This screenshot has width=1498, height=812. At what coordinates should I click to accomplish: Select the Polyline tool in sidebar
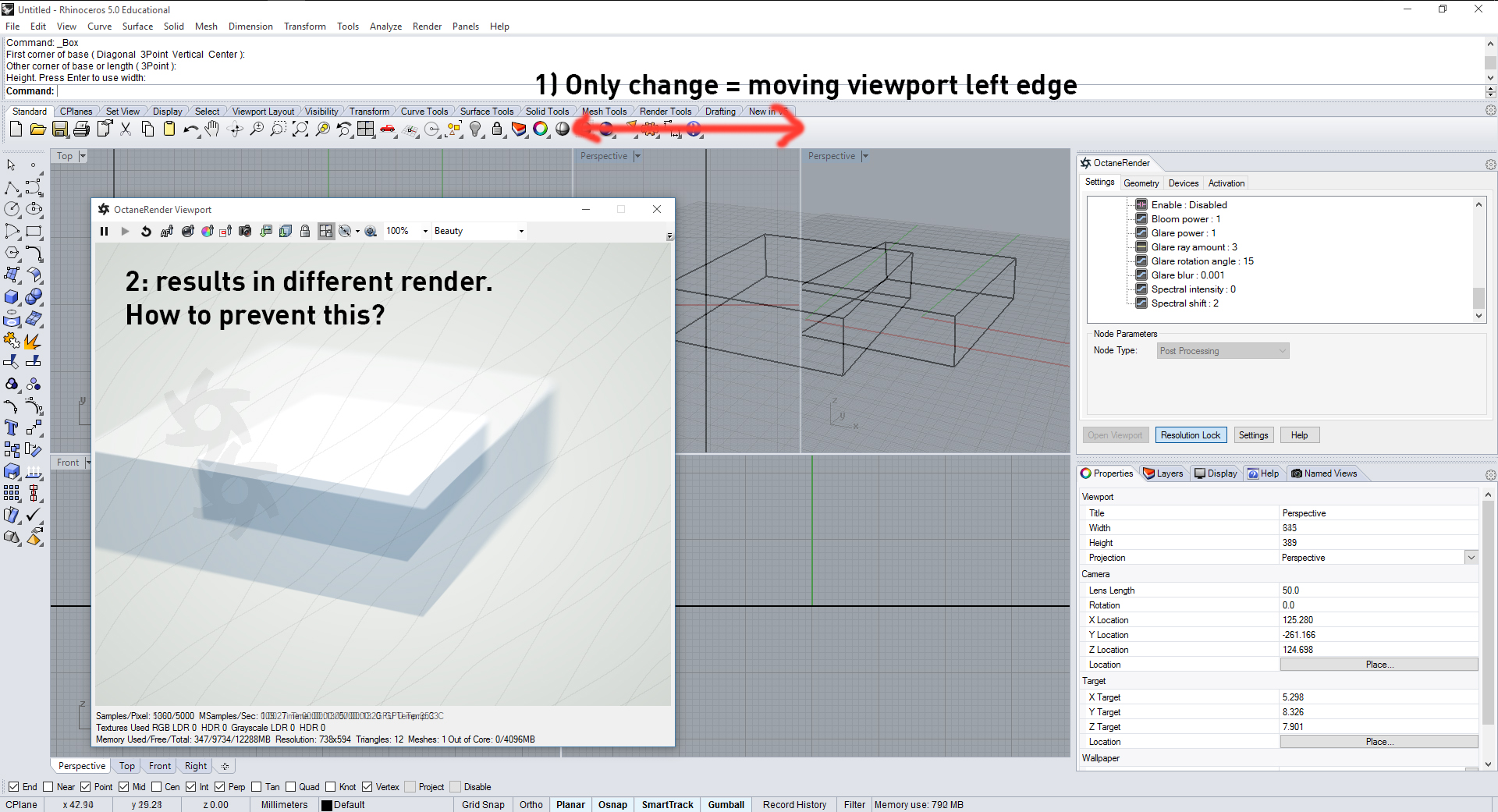tap(12, 188)
